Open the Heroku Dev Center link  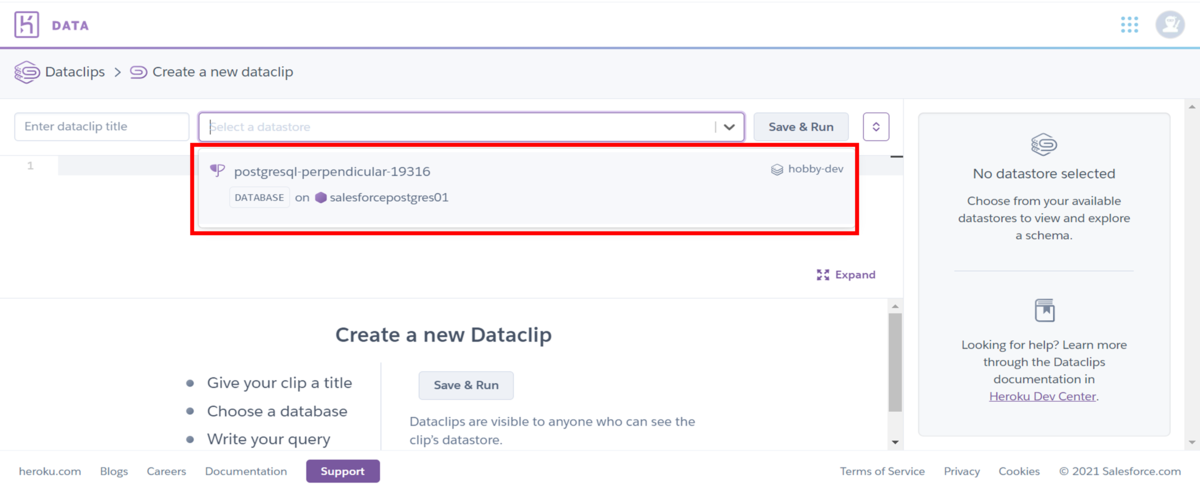tap(1042, 396)
